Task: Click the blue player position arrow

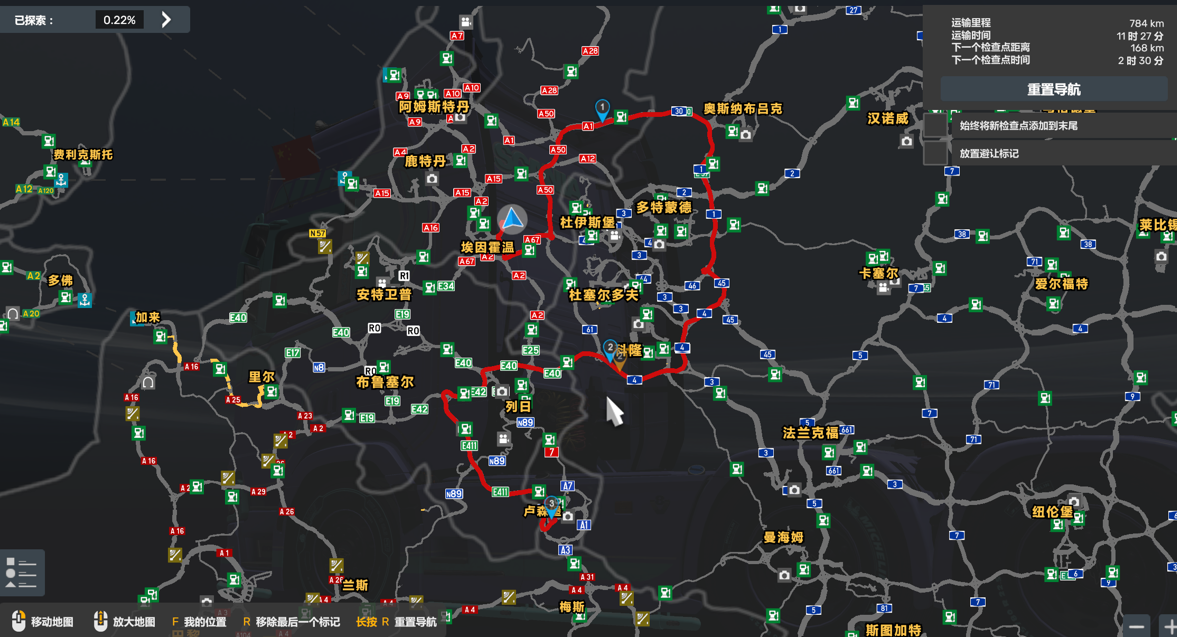Action: pyautogui.click(x=513, y=219)
